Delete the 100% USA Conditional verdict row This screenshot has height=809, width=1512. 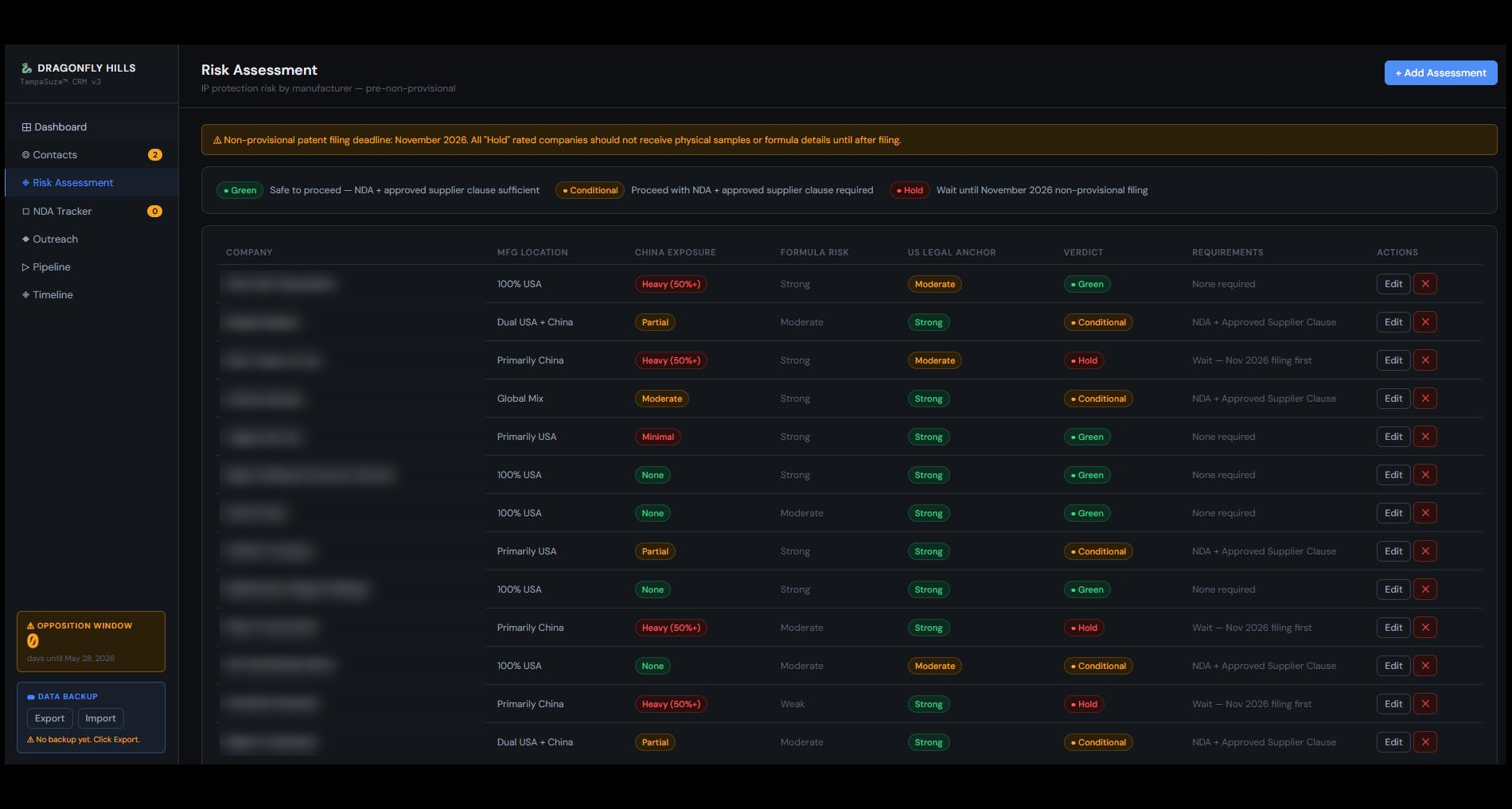1424,666
